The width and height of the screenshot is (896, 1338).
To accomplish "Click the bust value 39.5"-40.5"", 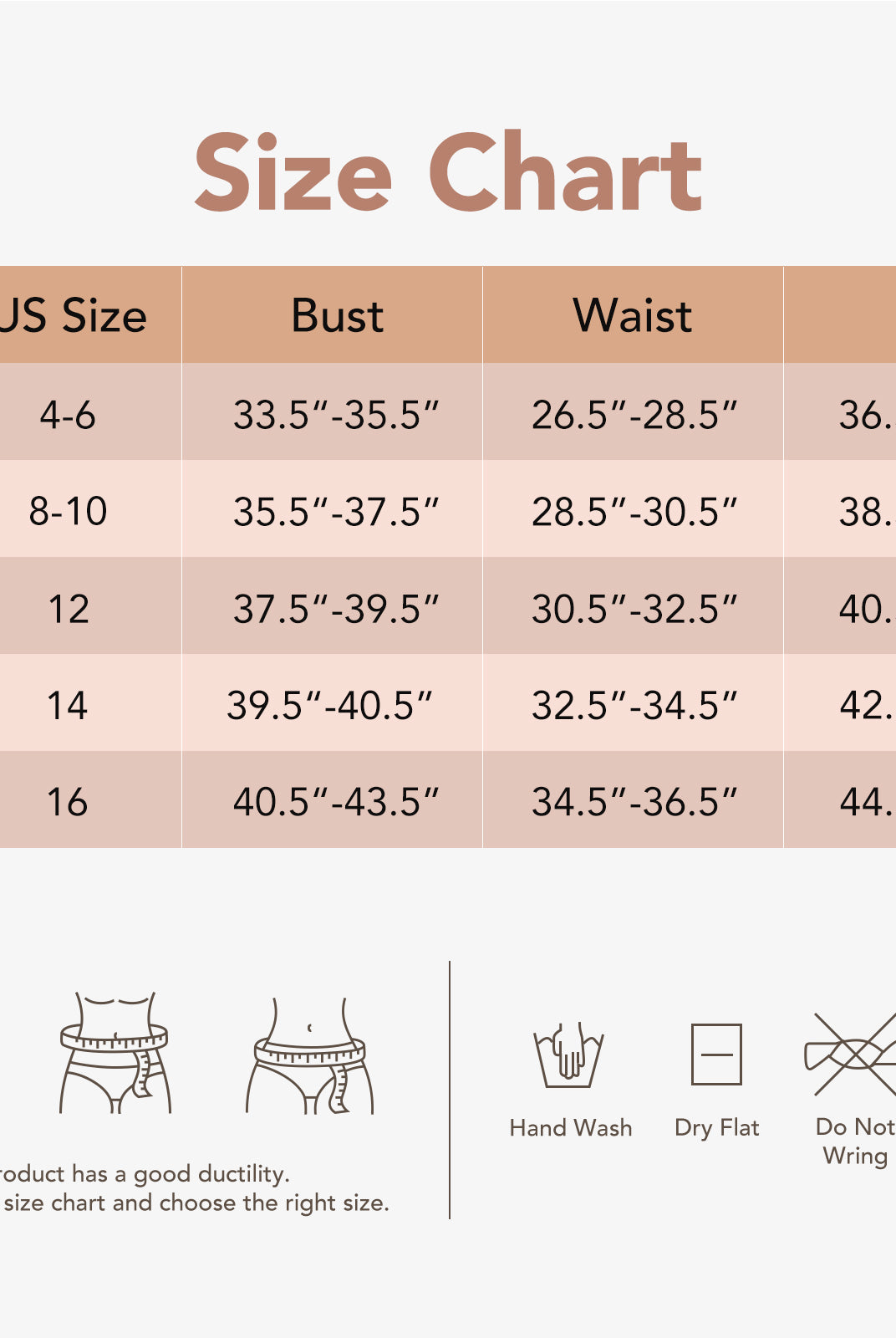I will (330, 706).
